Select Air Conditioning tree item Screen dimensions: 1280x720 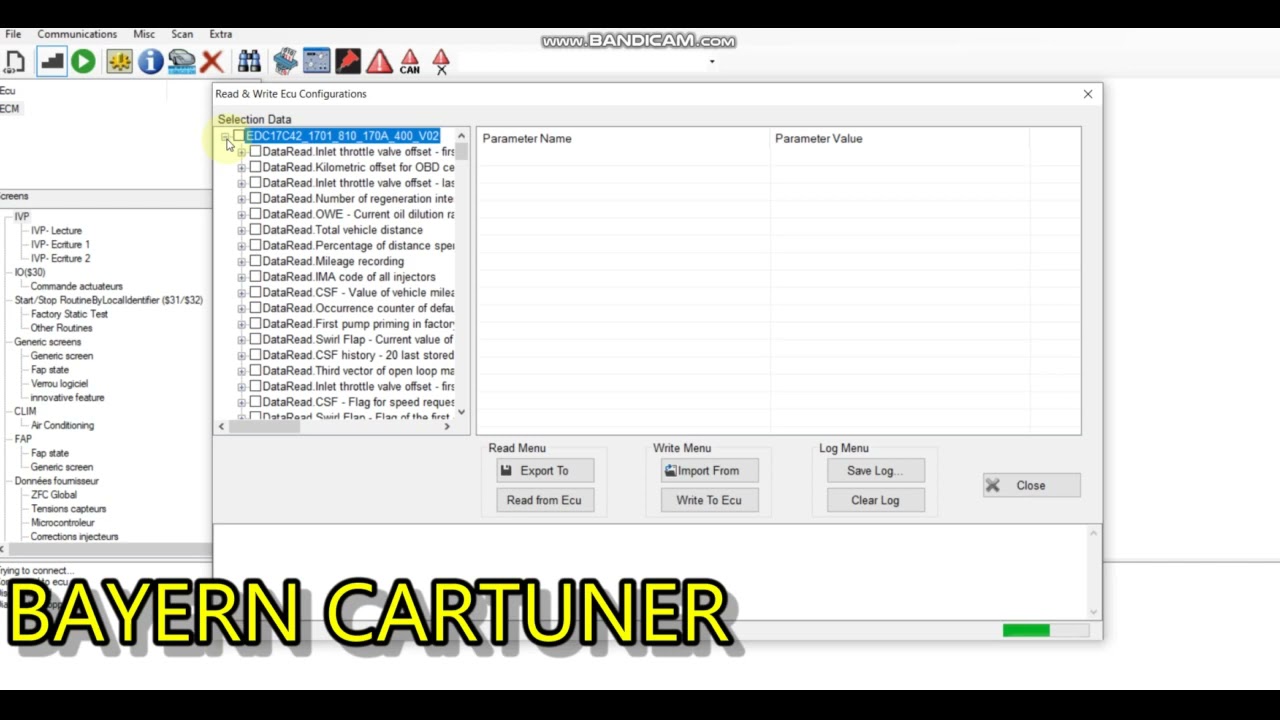(x=62, y=426)
